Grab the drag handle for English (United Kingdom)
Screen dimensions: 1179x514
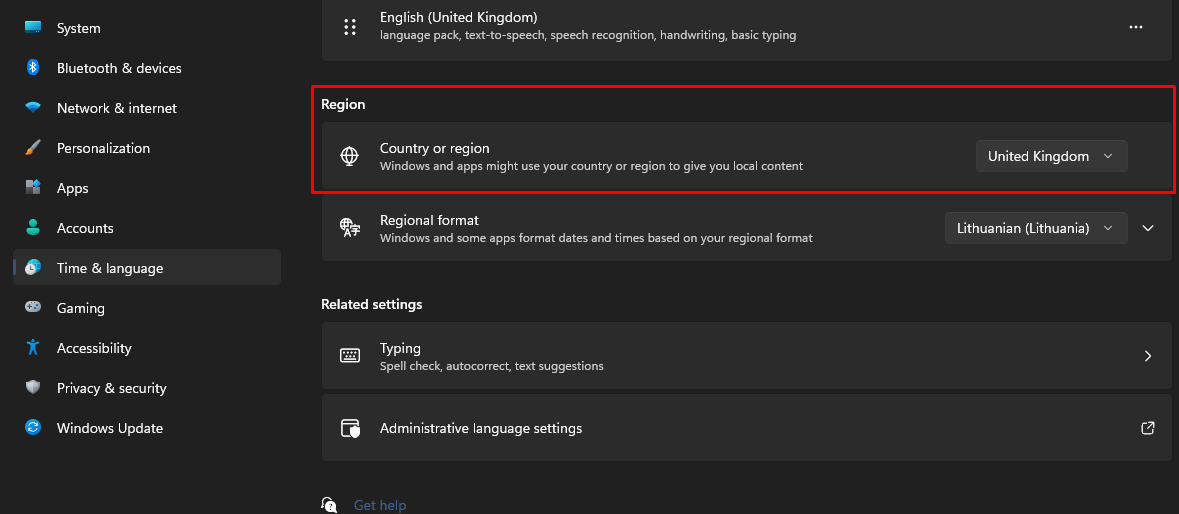click(350, 27)
